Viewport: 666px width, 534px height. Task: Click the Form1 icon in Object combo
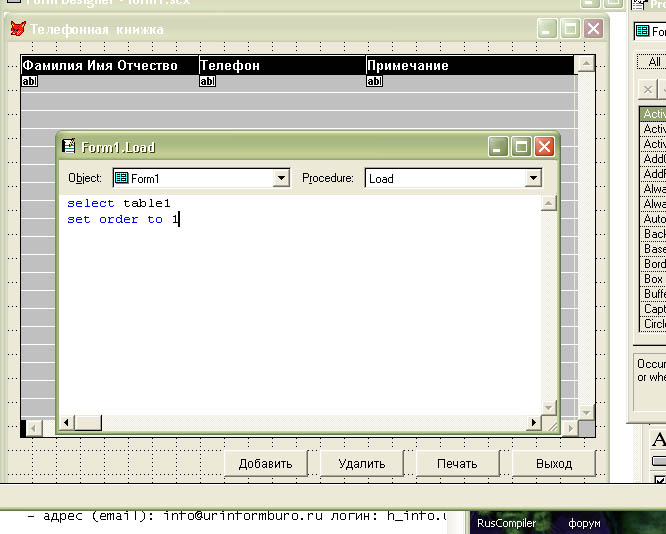click(x=121, y=178)
